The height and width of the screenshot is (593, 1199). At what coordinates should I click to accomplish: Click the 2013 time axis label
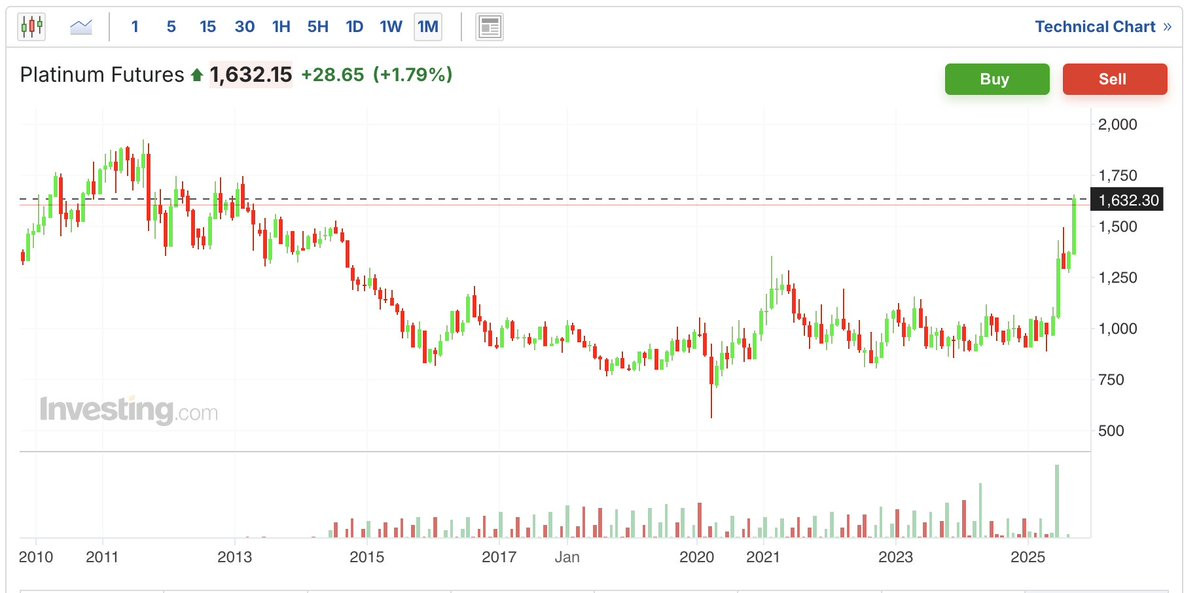(235, 556)
